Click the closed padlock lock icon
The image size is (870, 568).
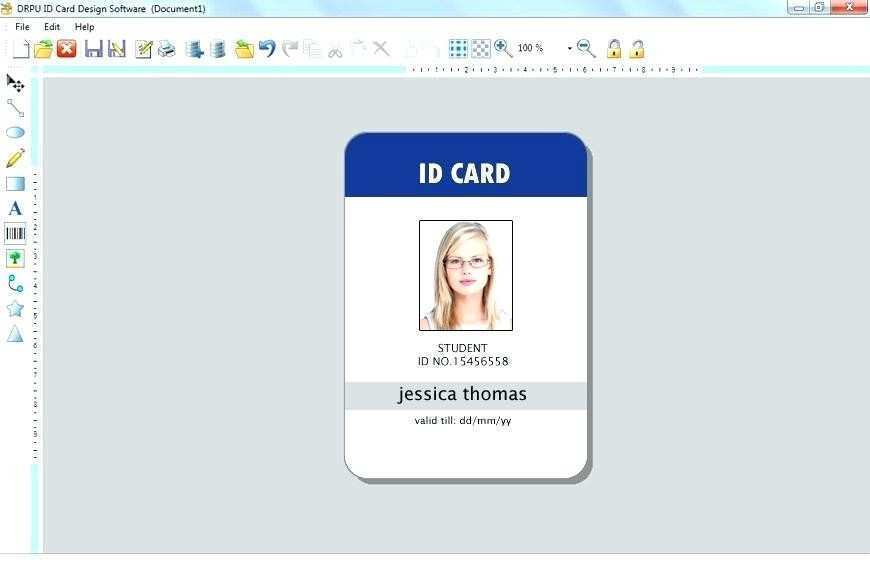pos(614,49)
